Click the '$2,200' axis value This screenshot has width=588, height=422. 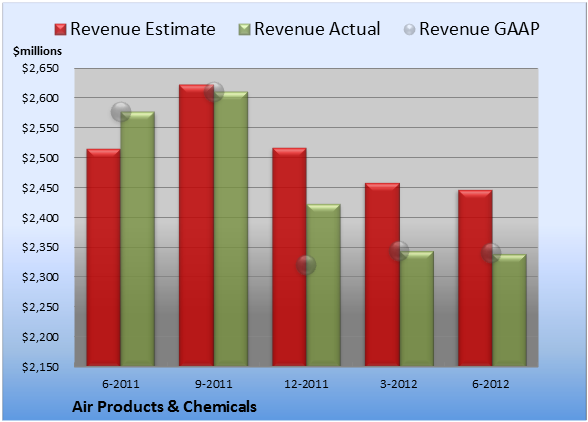click(x=40, y=337)
